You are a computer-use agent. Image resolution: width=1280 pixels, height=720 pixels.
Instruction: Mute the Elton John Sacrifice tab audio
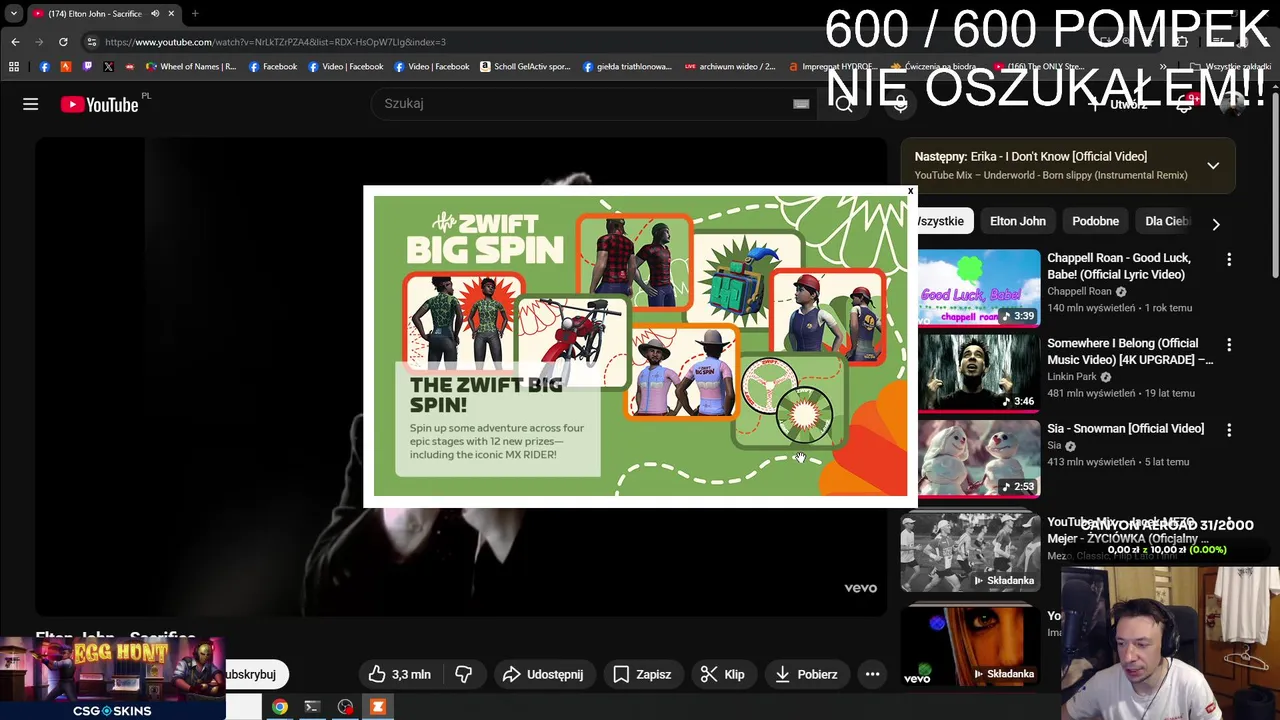click(x=155, y=14)
